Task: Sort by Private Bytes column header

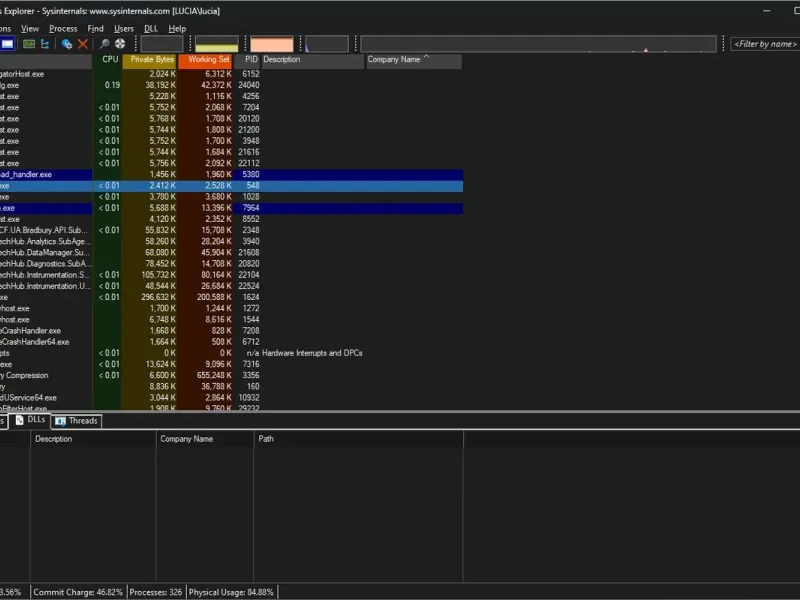Action: pos(149,60)
